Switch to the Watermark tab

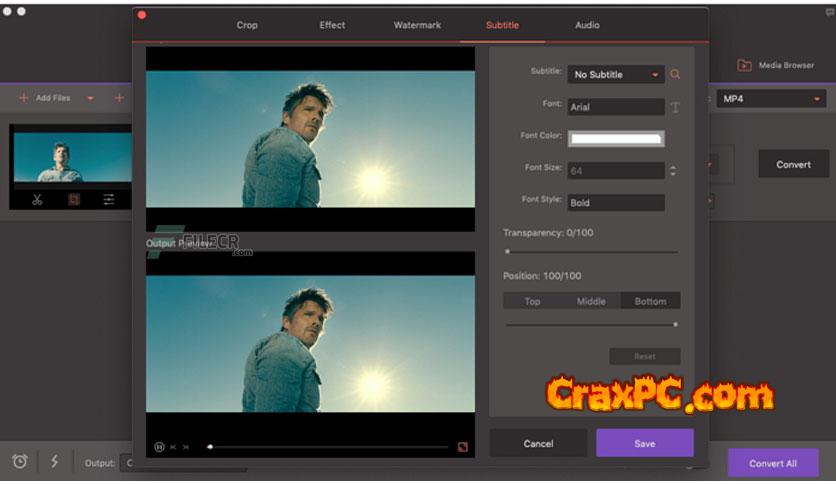pos(417,25)
